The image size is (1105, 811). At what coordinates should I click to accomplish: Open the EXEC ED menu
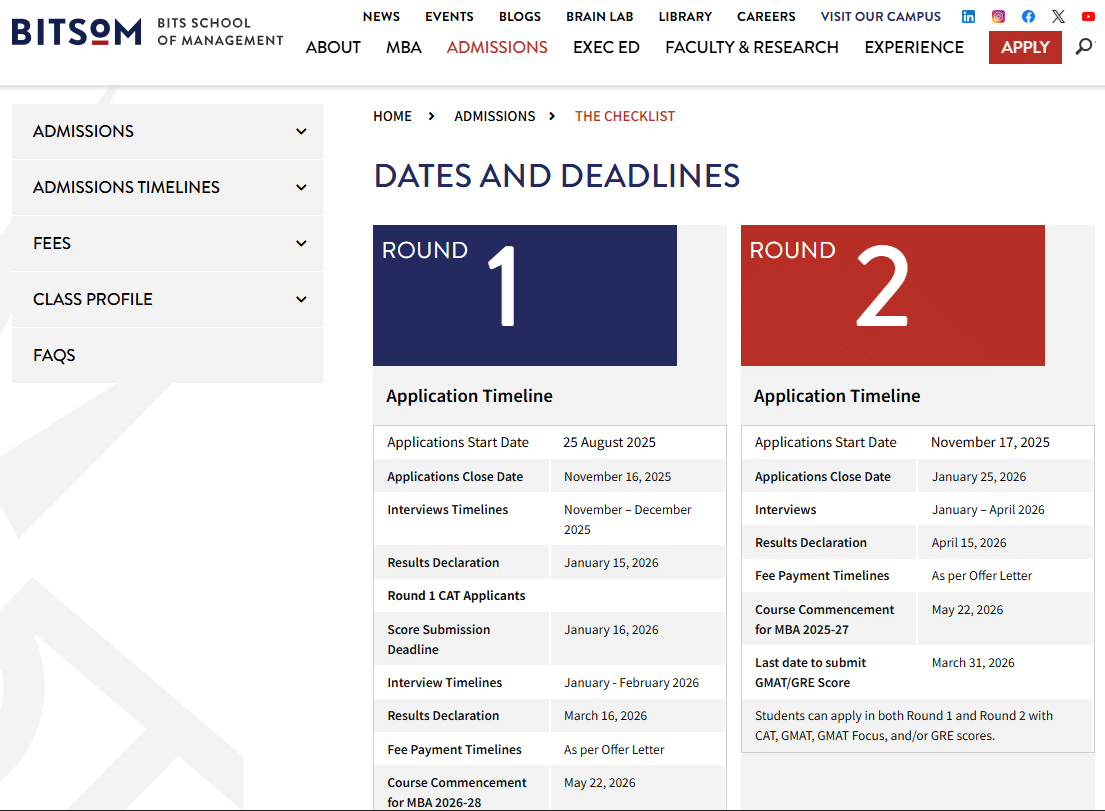coord(606,47)
